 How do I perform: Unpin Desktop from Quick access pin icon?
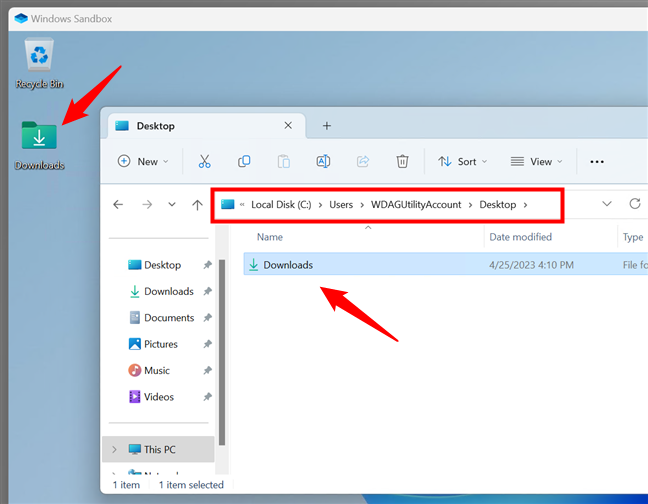point(207,265)
